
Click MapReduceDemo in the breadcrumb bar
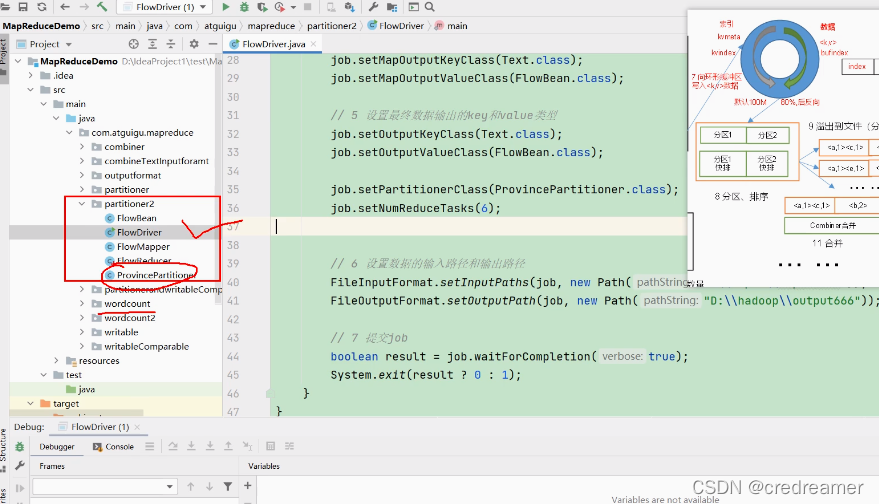tap(41, 26)
